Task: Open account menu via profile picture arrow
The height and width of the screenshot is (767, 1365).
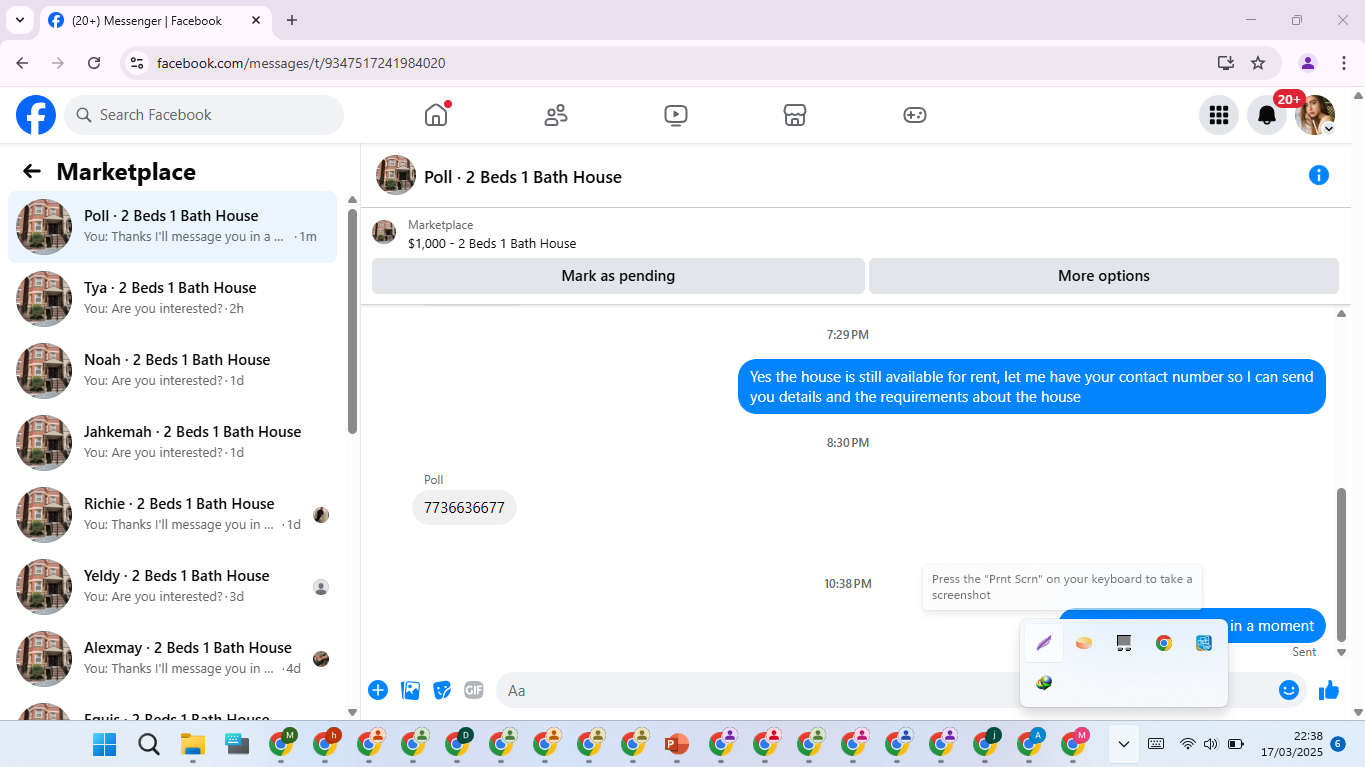Action: 1329,129
